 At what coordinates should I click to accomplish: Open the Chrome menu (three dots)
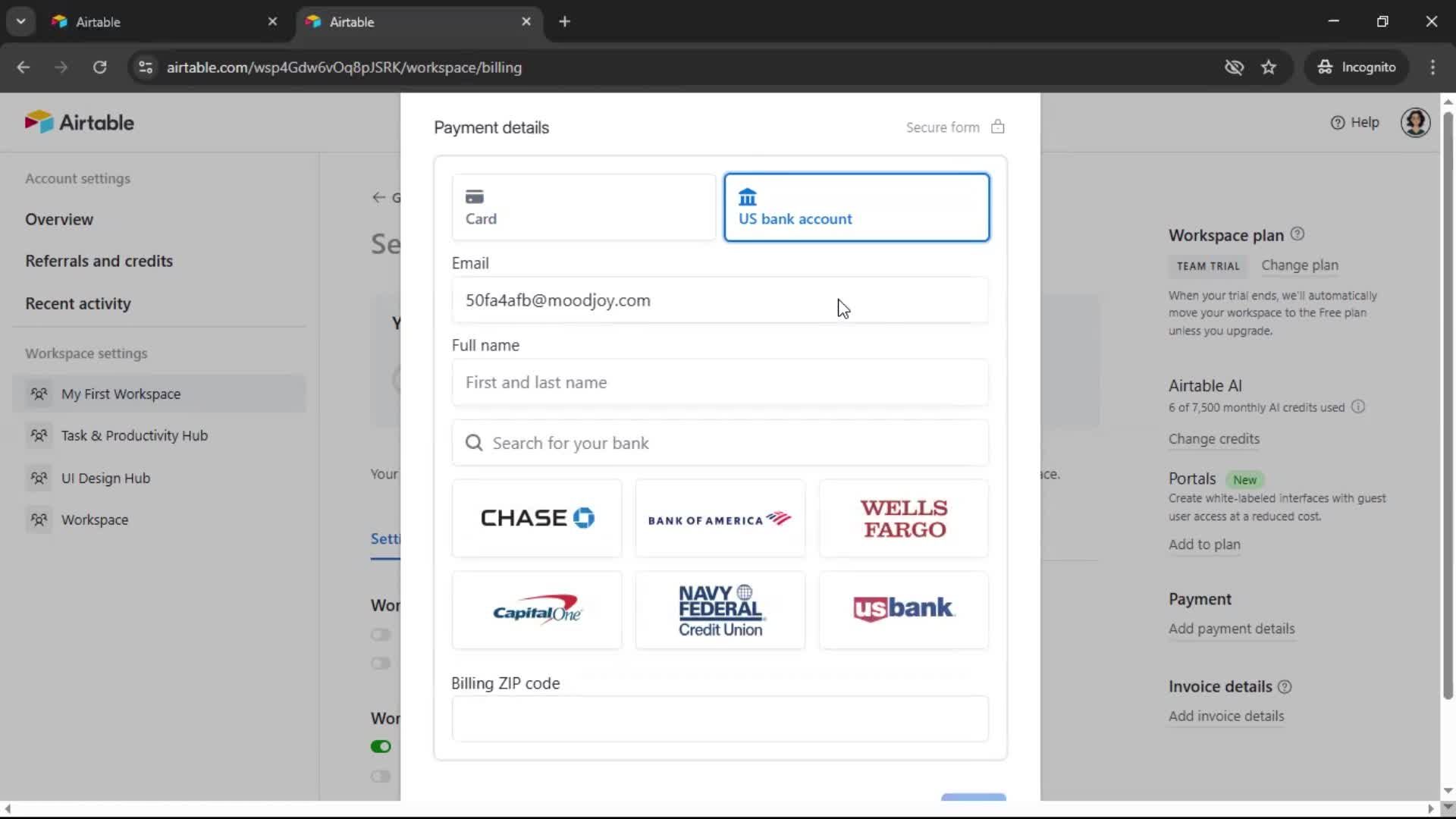[x=1432, y=67]
